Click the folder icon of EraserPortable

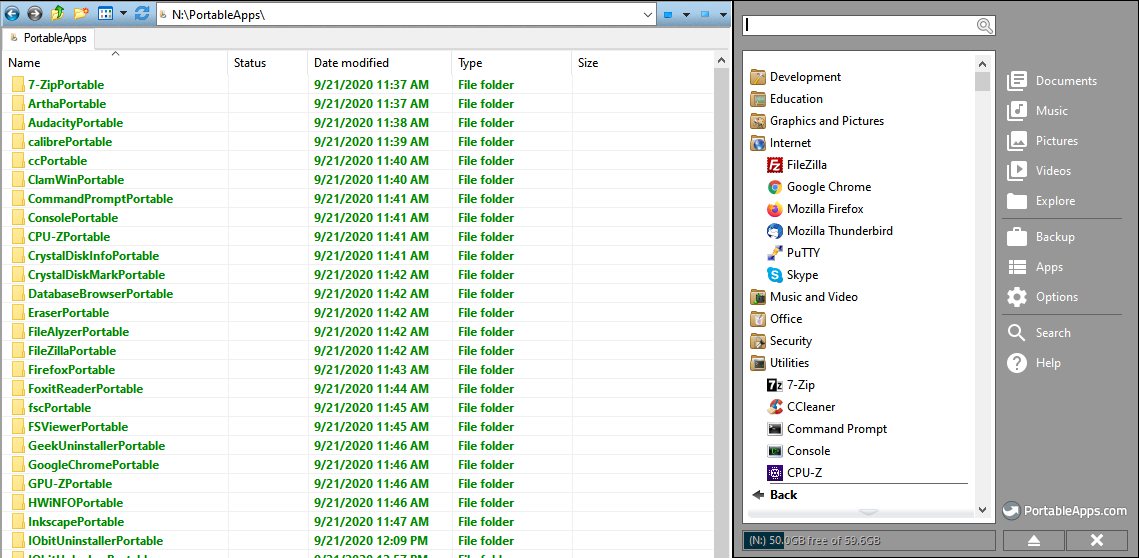tap(18, 312)
